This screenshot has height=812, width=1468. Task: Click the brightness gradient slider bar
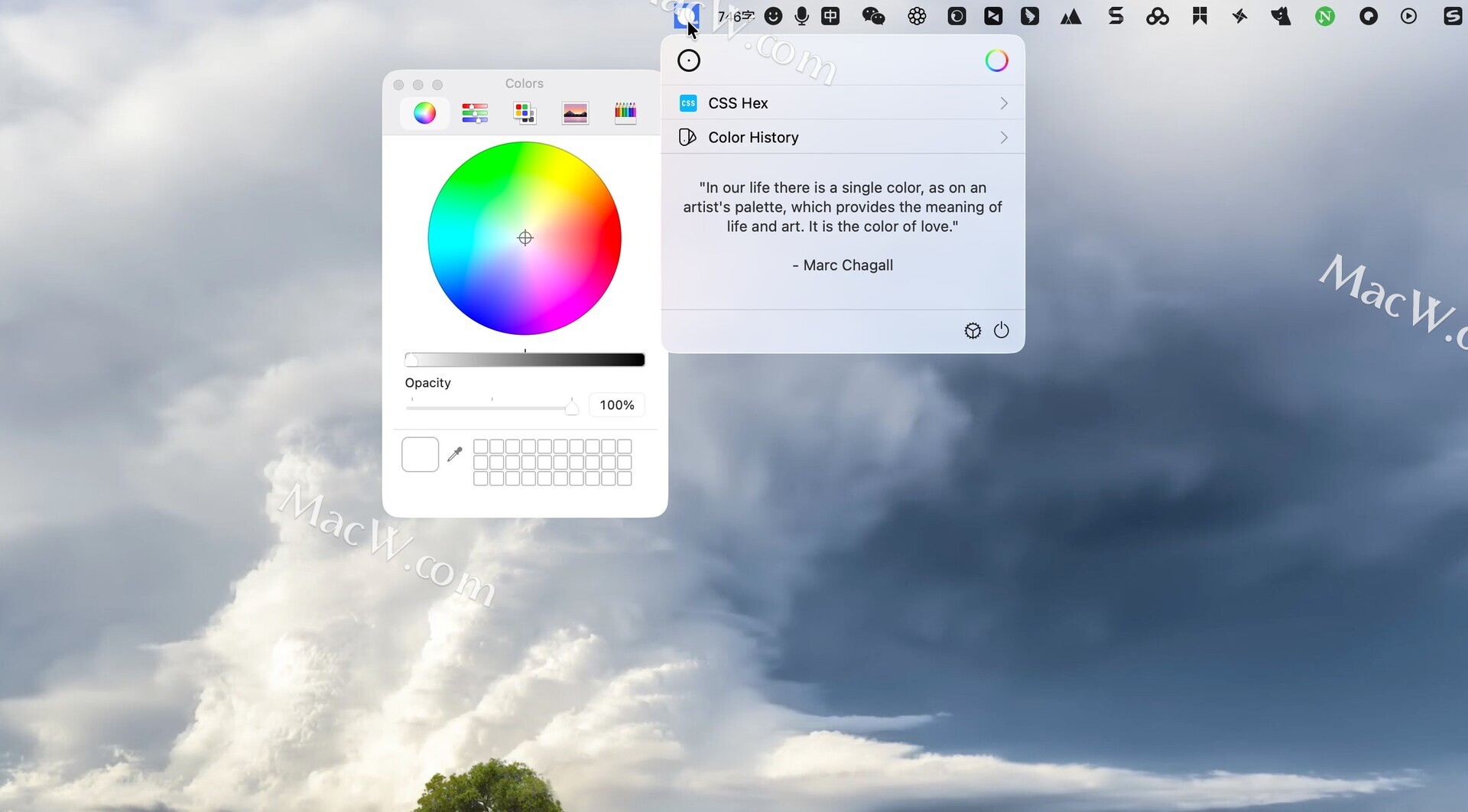(525, 360)
